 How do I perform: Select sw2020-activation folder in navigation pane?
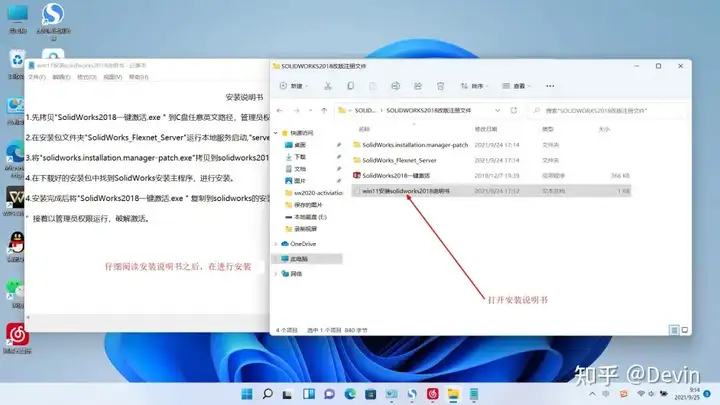313,193
